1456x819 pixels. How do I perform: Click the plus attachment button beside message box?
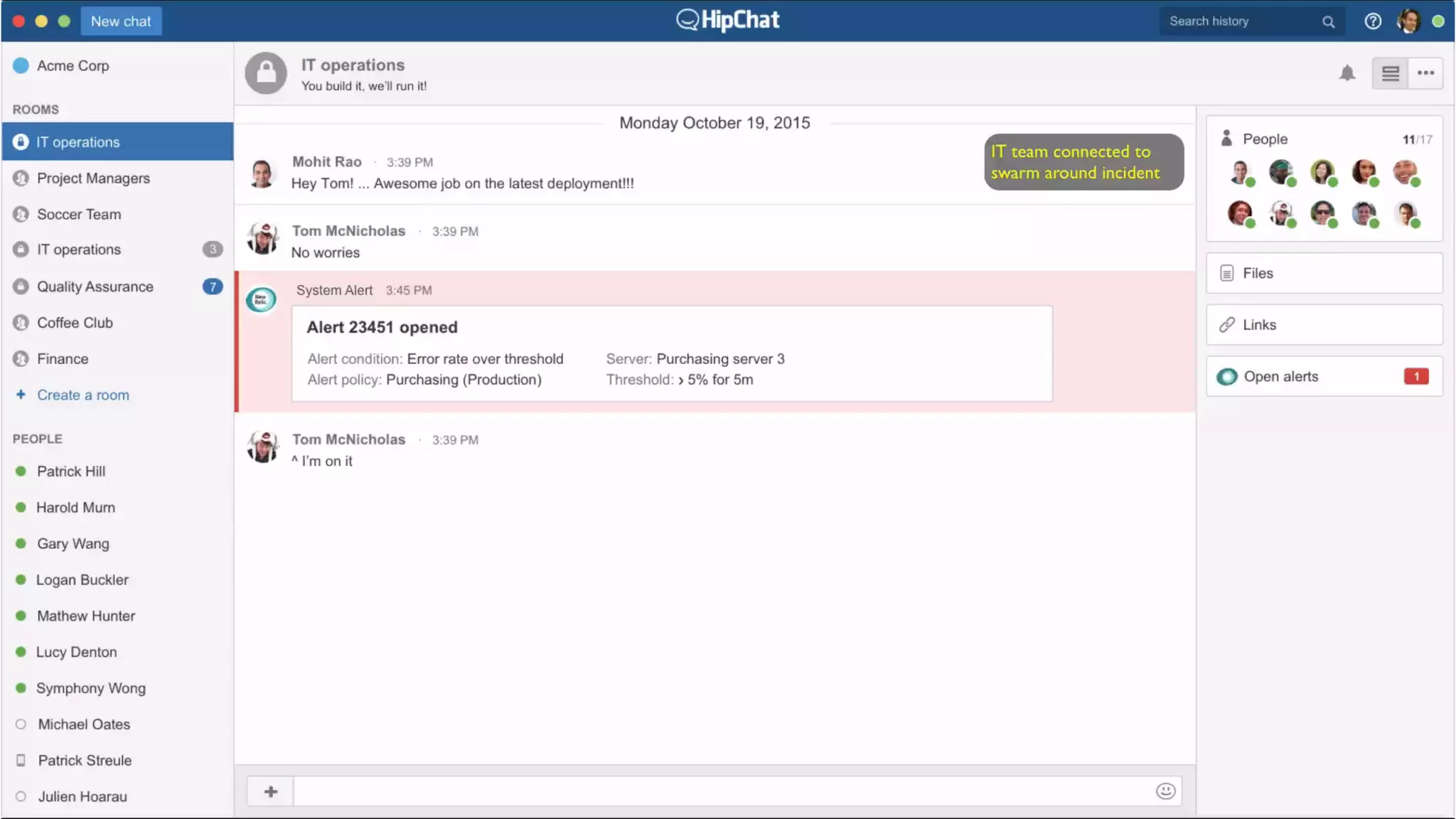(x=271, y=791)
